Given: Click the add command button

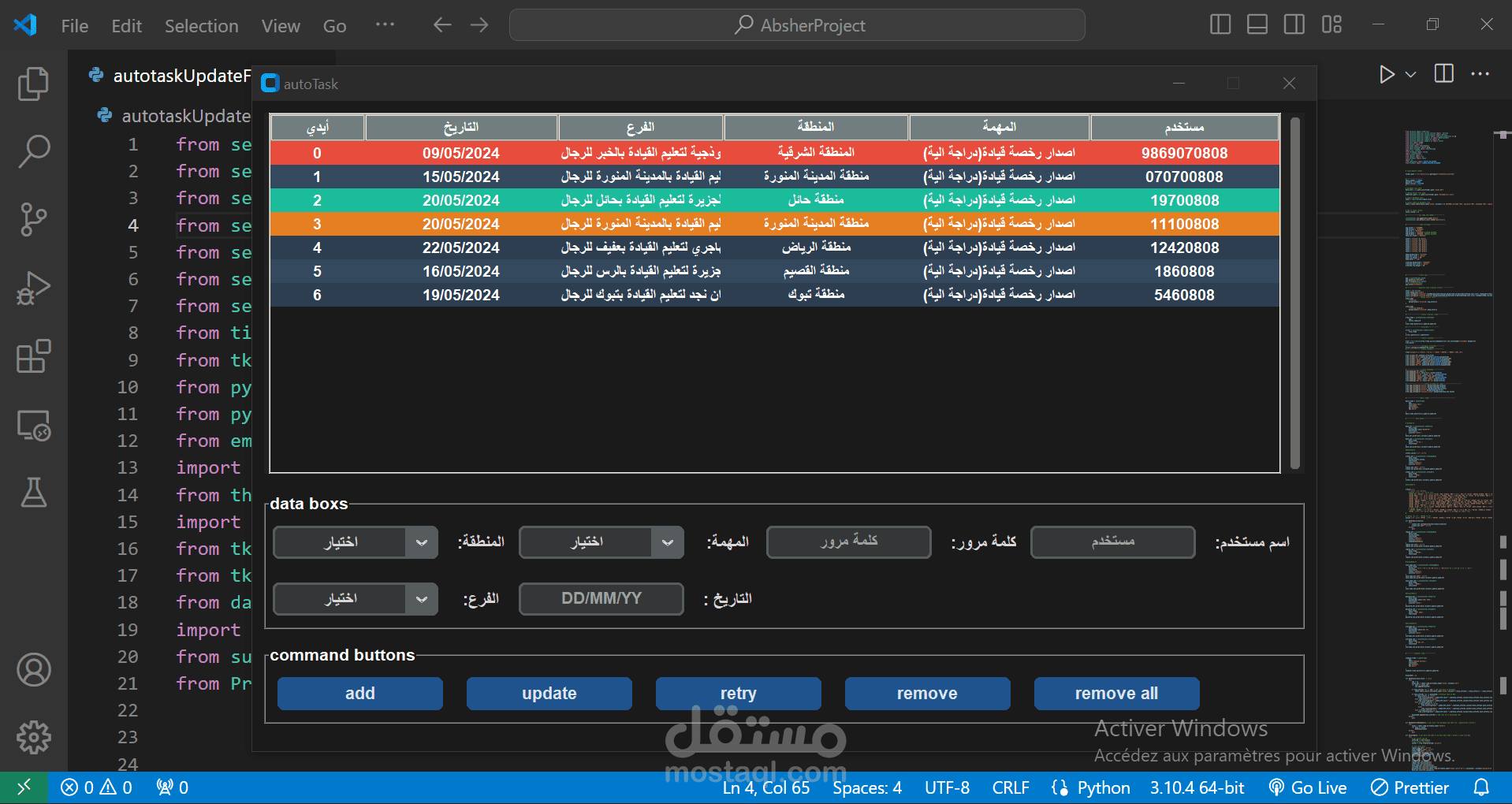Looking at the screenshot, I should tap(359, 693).
